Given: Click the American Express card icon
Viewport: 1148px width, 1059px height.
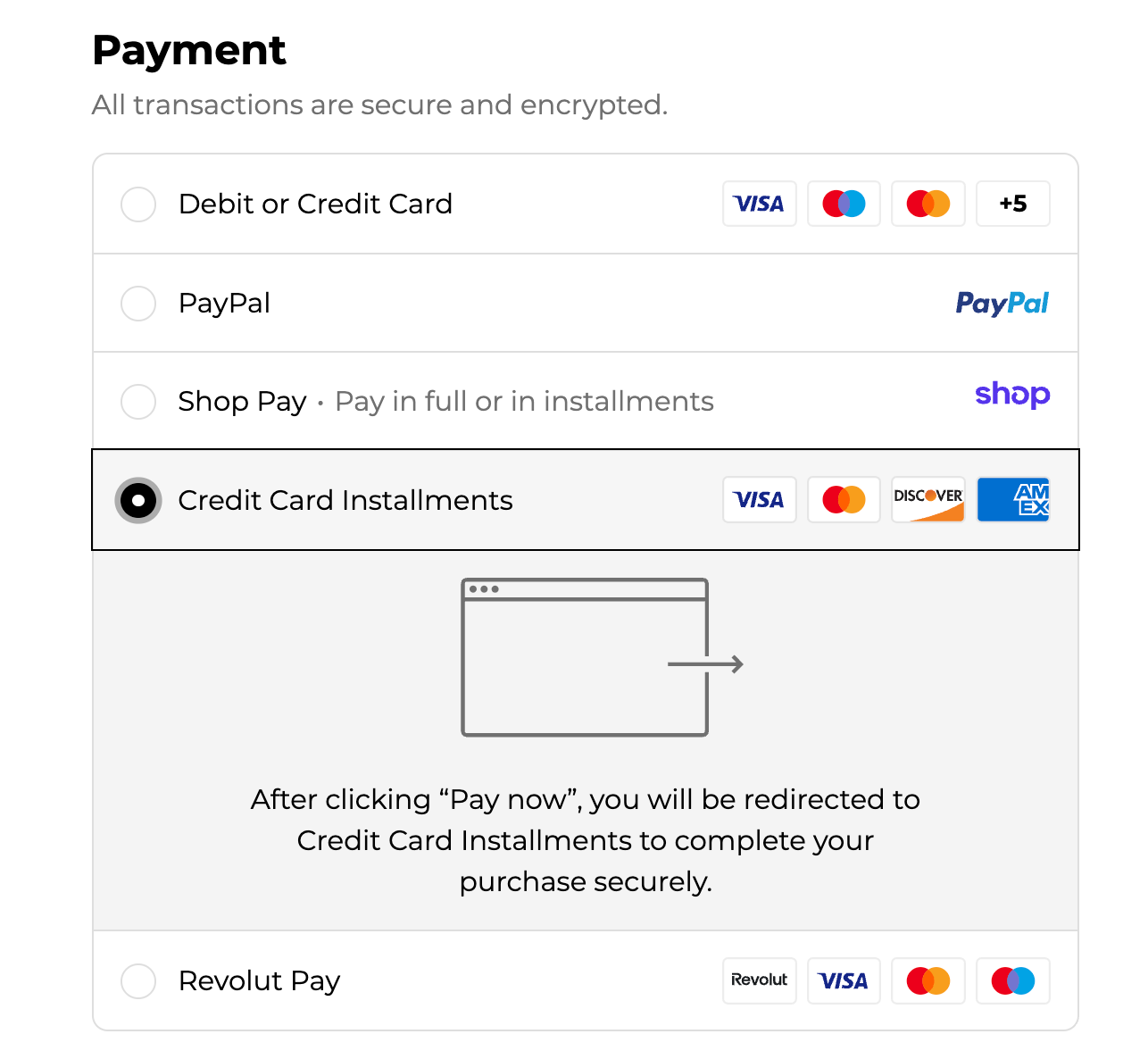Looking at the screenshot, I should (x=1013, y=499).
